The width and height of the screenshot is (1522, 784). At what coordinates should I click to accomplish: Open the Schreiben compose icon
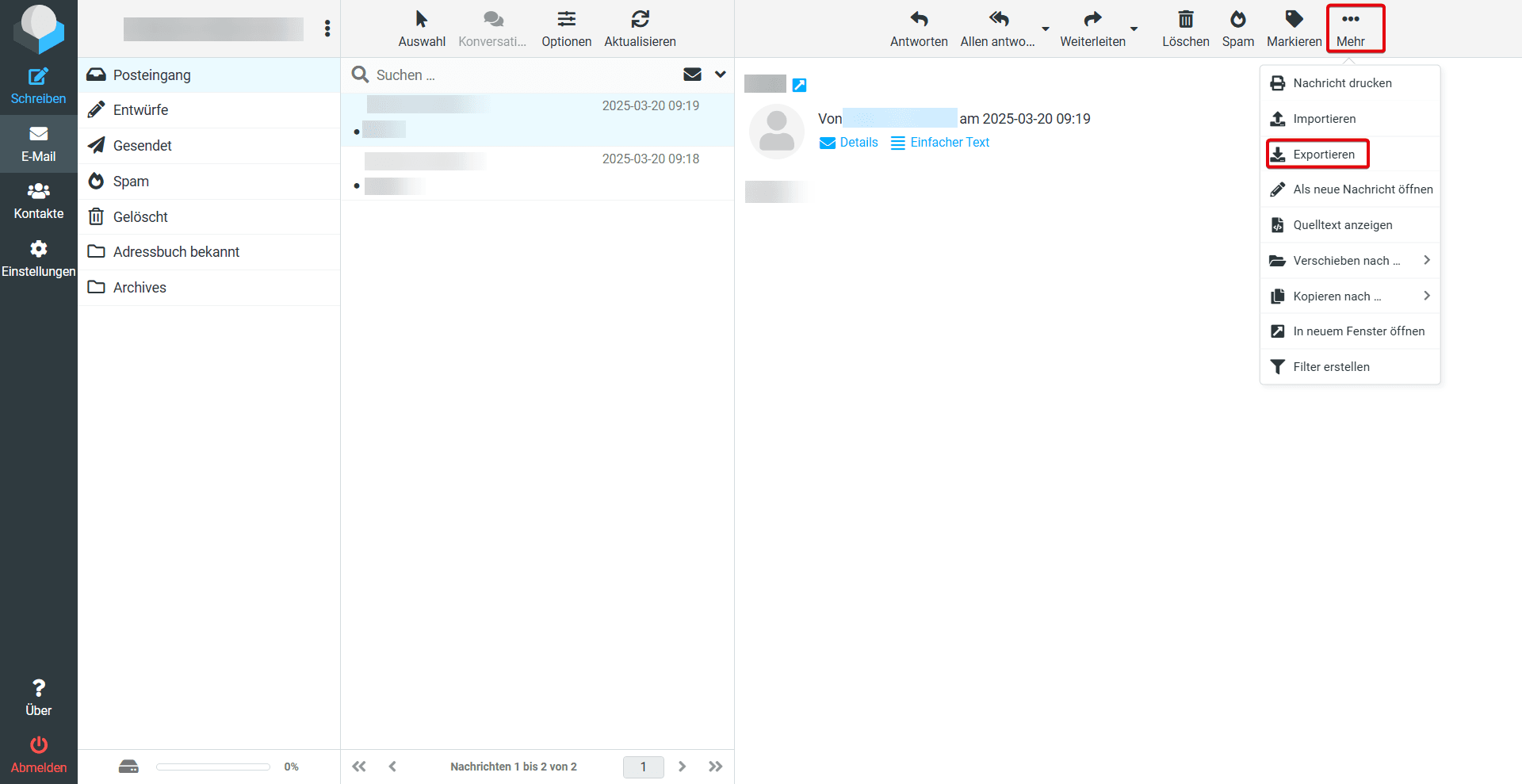[x=38, y=78]
